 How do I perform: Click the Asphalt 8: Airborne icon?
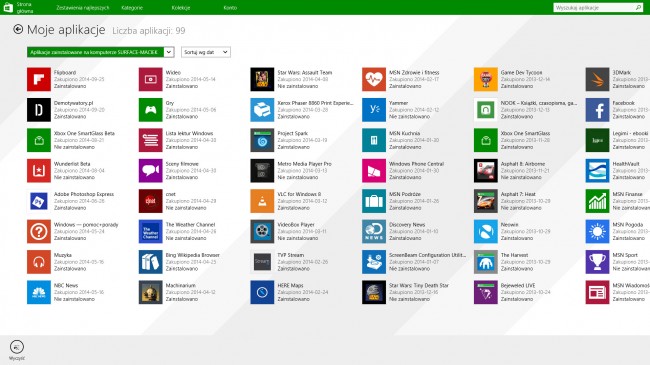(x=485, y=170)
